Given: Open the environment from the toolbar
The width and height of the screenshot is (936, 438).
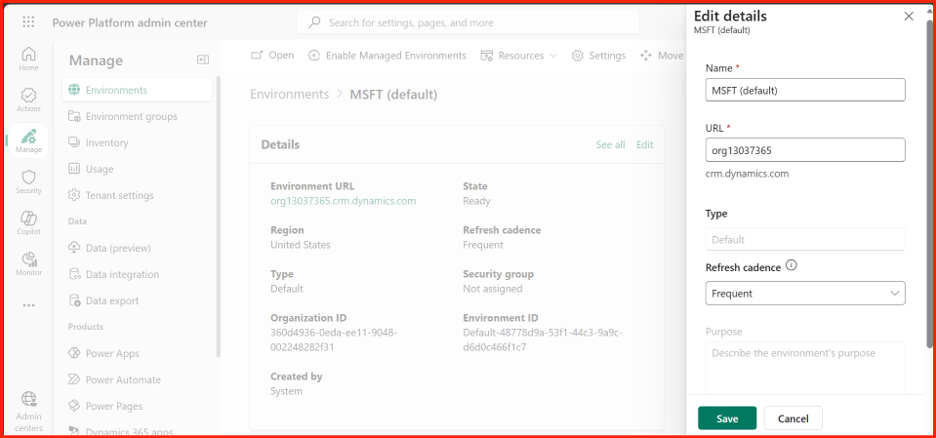Looking at the screenshot, I should [x=272, y=55].
